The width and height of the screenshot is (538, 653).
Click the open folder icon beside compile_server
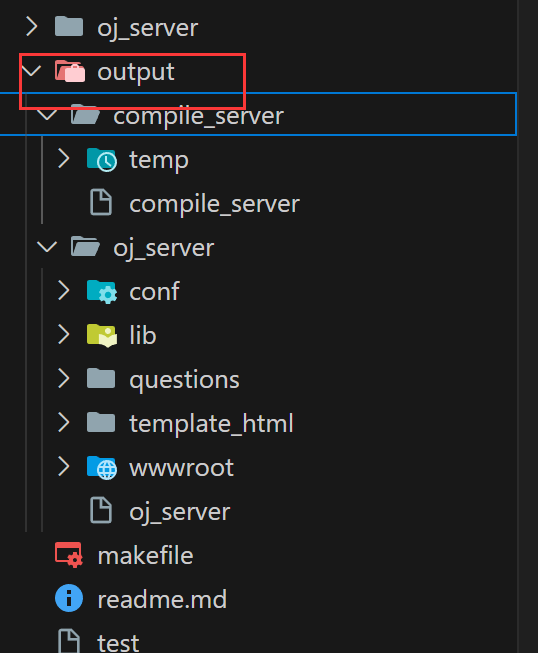coord(85,115)
